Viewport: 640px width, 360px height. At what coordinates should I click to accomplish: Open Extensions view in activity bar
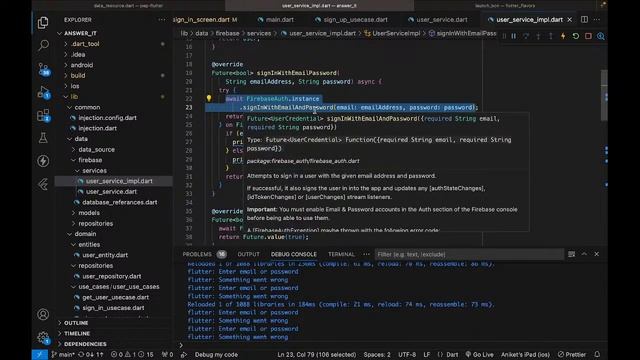coord(43,116)
